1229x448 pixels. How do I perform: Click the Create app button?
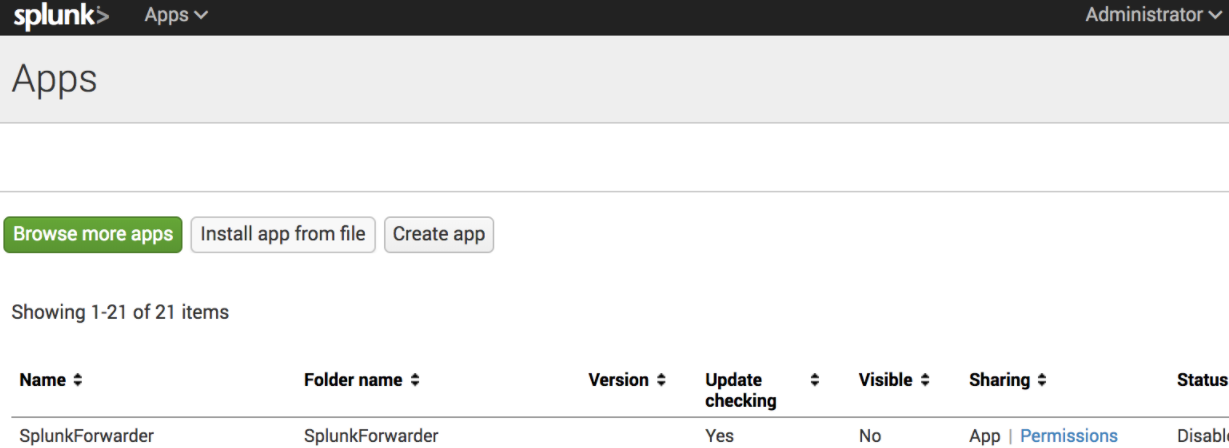[439, 234]
